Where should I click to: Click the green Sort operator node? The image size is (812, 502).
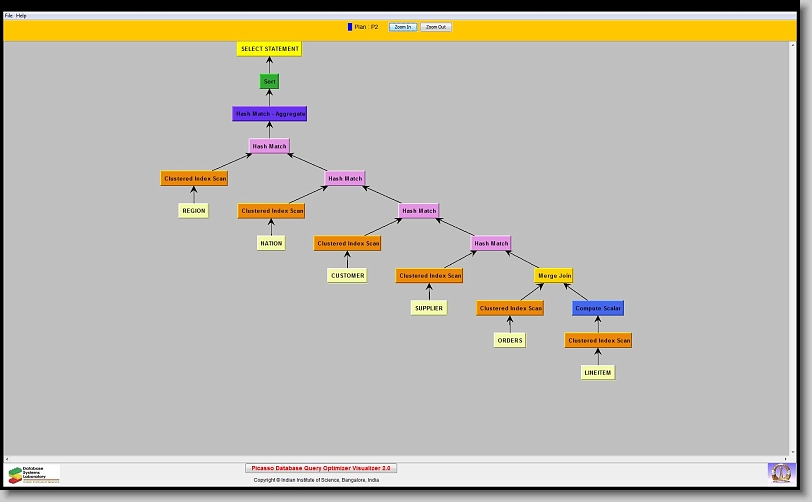[269, 81]
